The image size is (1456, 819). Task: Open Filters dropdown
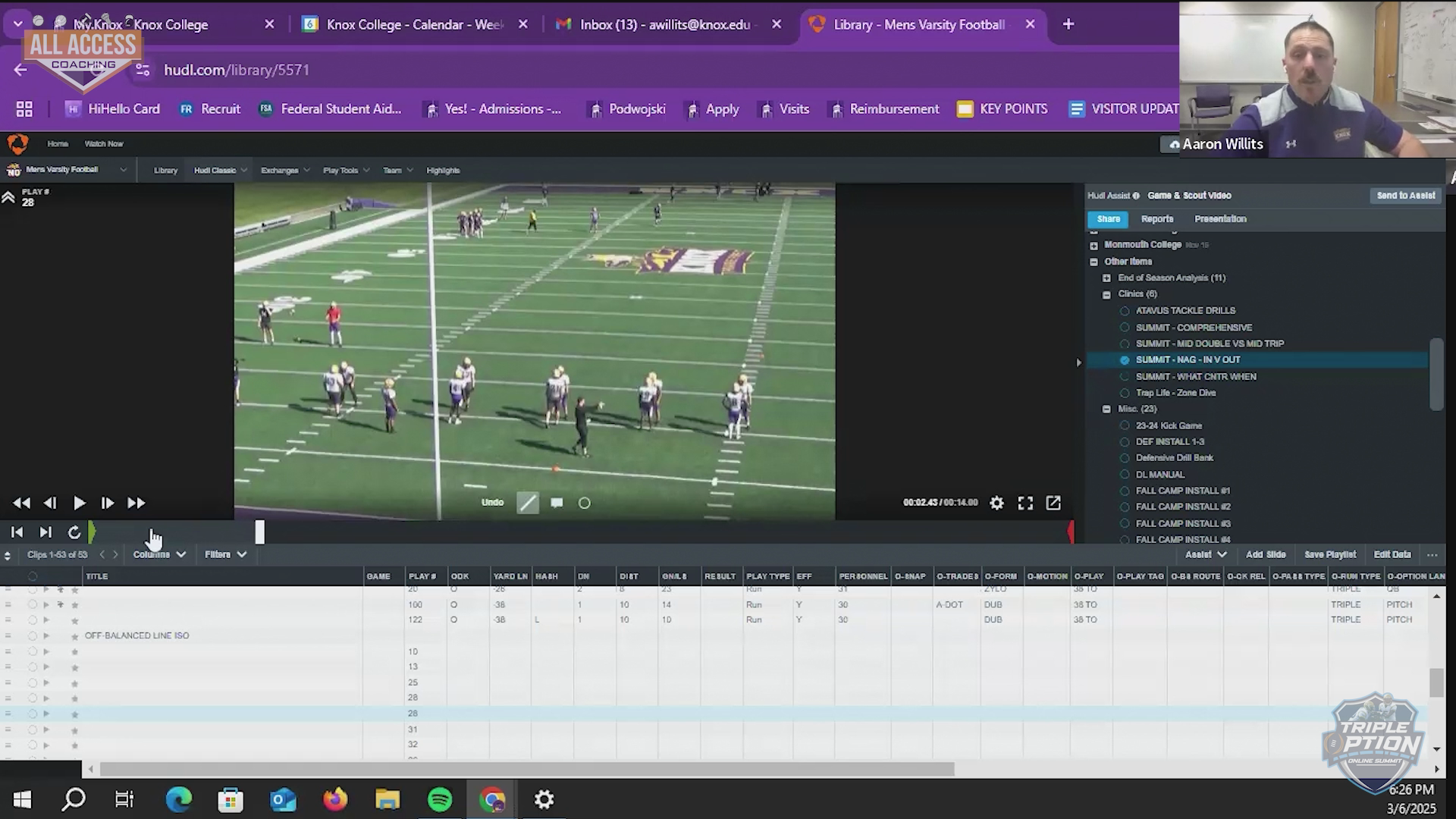(x=225, y=554)
